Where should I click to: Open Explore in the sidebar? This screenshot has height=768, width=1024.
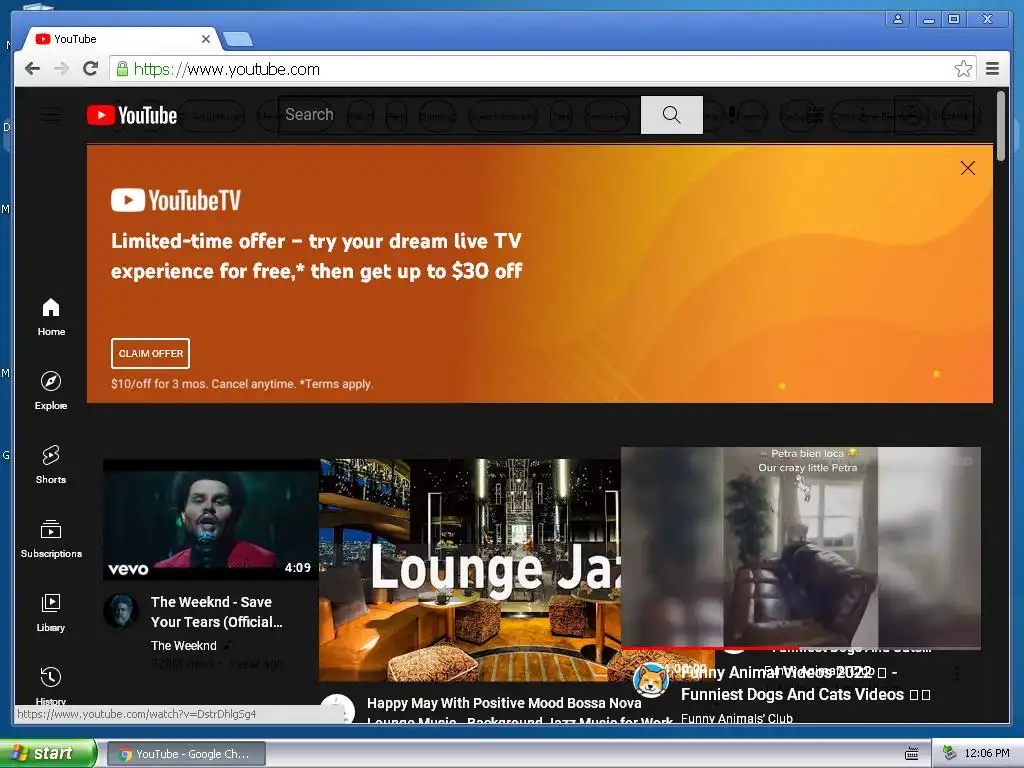(x=51, y=391)
